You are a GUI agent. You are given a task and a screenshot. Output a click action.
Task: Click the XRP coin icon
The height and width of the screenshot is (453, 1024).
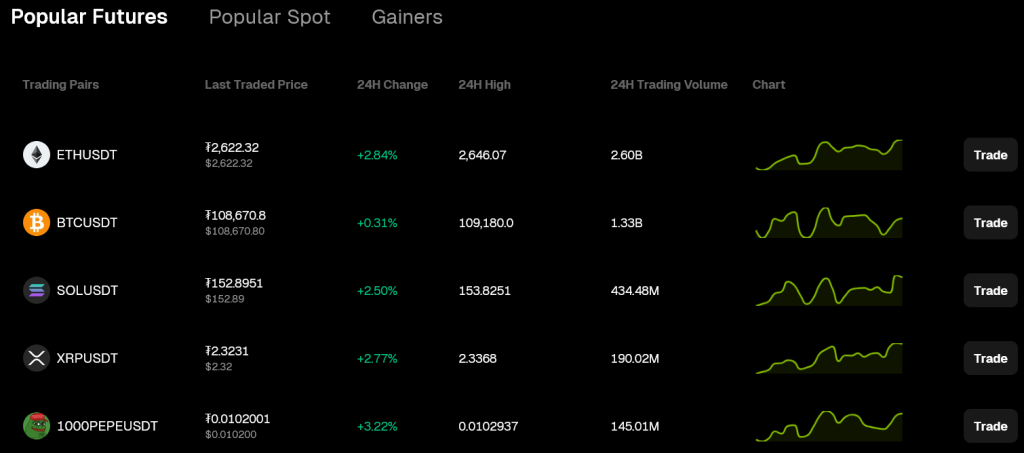point(36,358)
